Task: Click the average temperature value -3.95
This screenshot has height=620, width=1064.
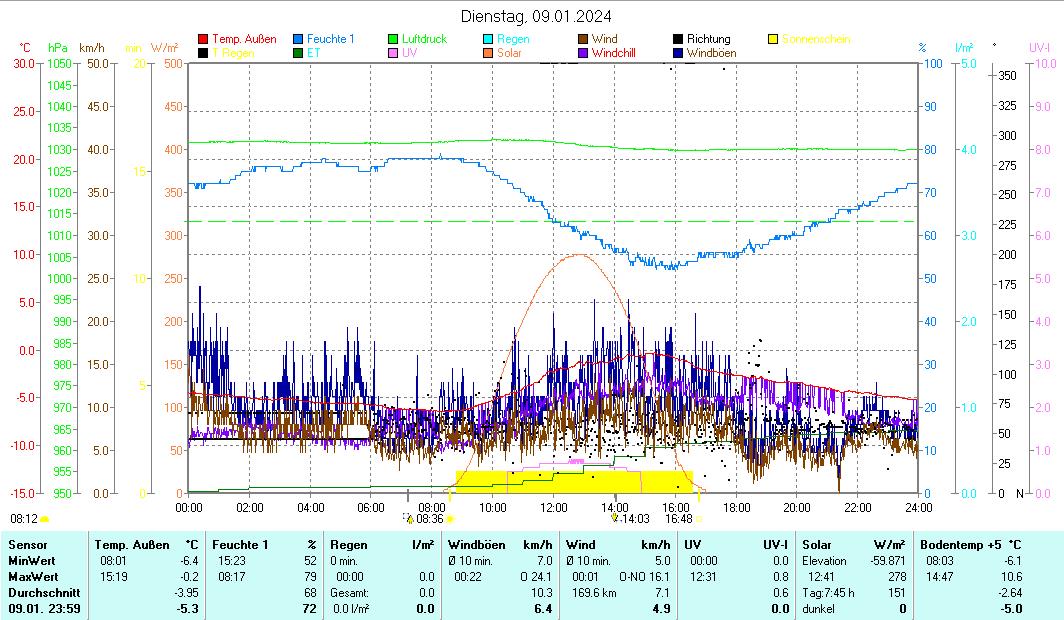Action: click(187, 593)
